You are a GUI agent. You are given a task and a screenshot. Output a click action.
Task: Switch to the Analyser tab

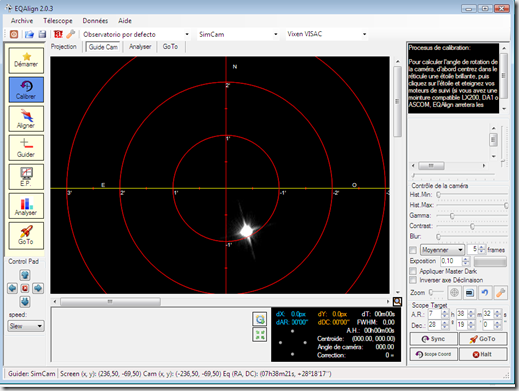tap(140, 47)
